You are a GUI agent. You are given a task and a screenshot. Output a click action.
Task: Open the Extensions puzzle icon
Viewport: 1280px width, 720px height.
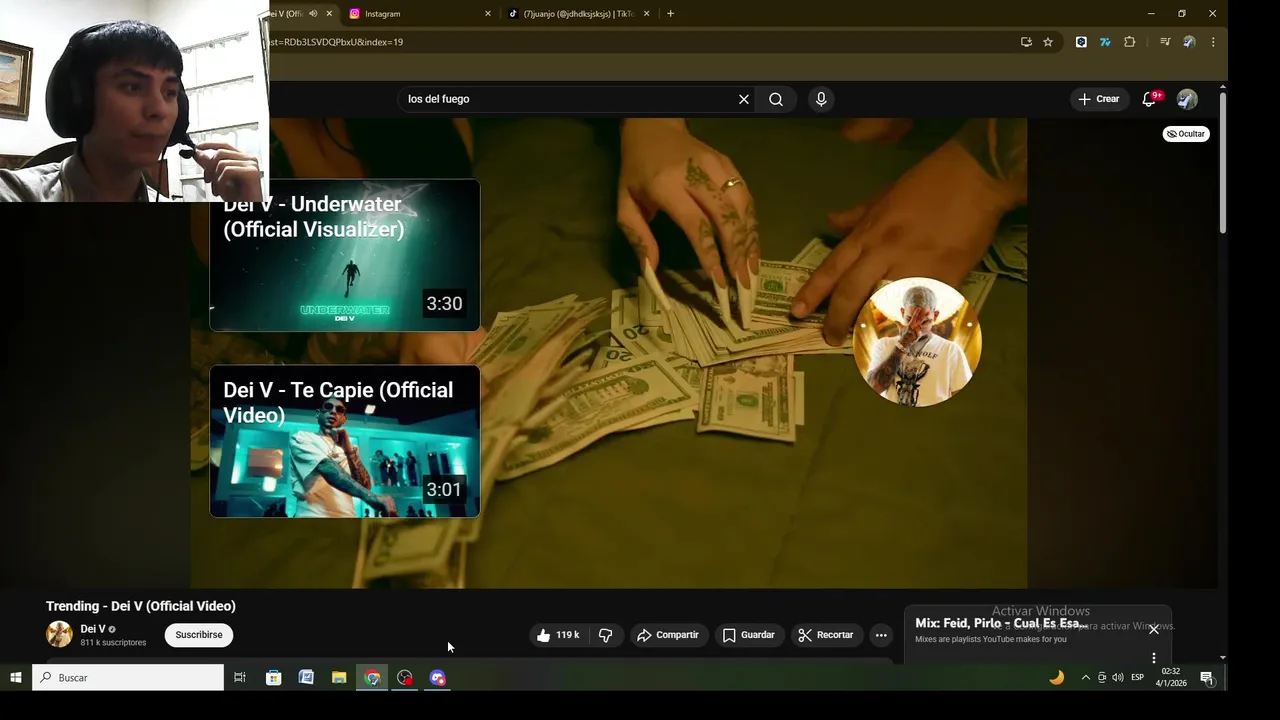point(1130,42)
